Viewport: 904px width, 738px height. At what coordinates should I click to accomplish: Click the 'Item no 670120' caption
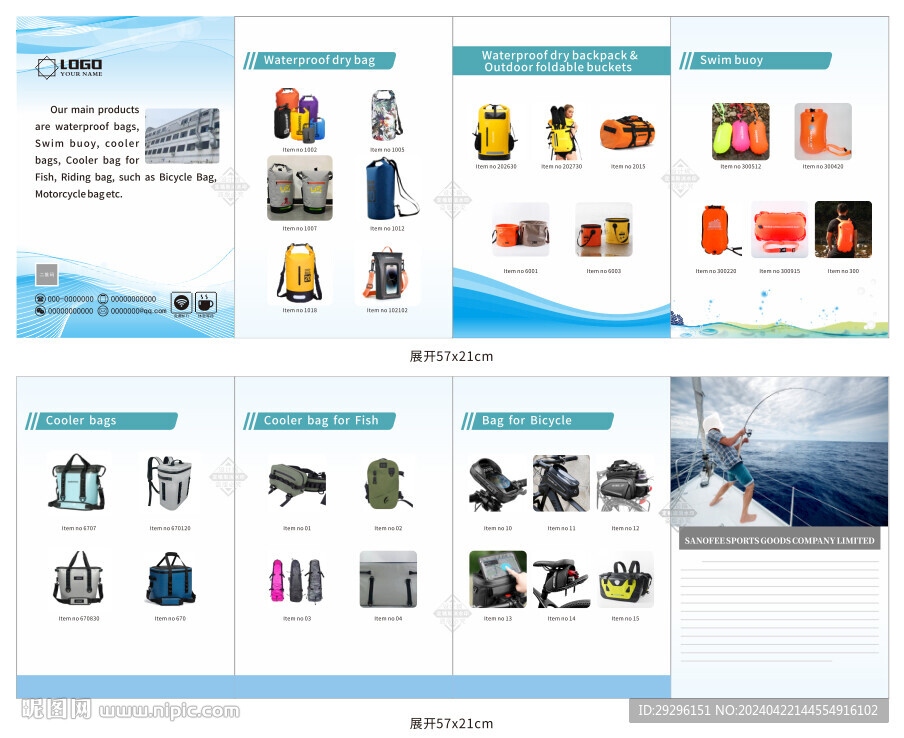(x=170, y=528)
